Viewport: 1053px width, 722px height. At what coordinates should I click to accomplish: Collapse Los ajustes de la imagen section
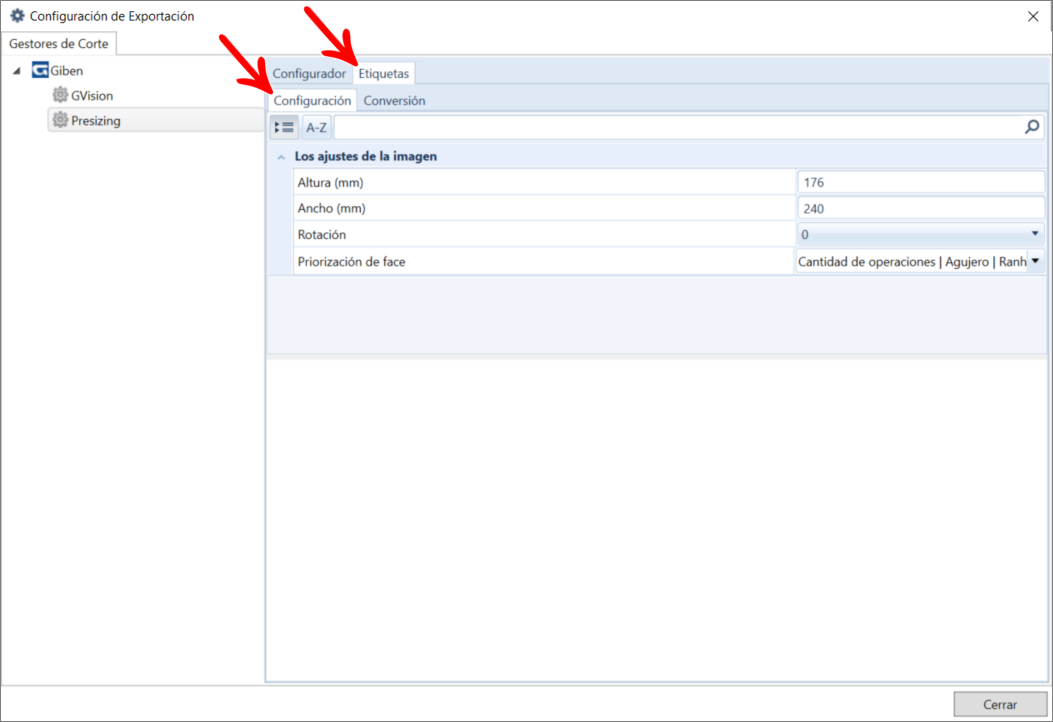tap(281, 156)
